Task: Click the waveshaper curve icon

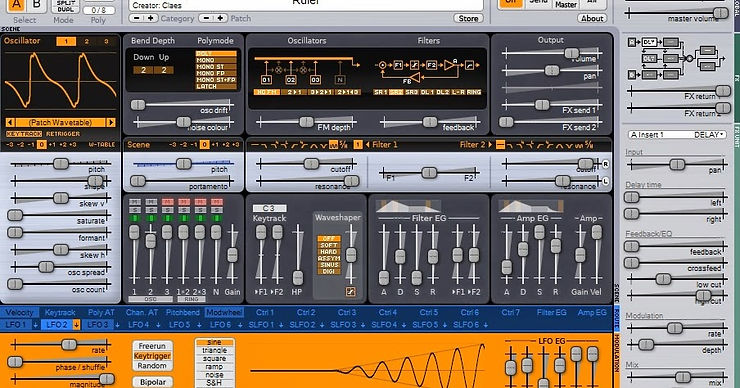Action: click(350, 292)
